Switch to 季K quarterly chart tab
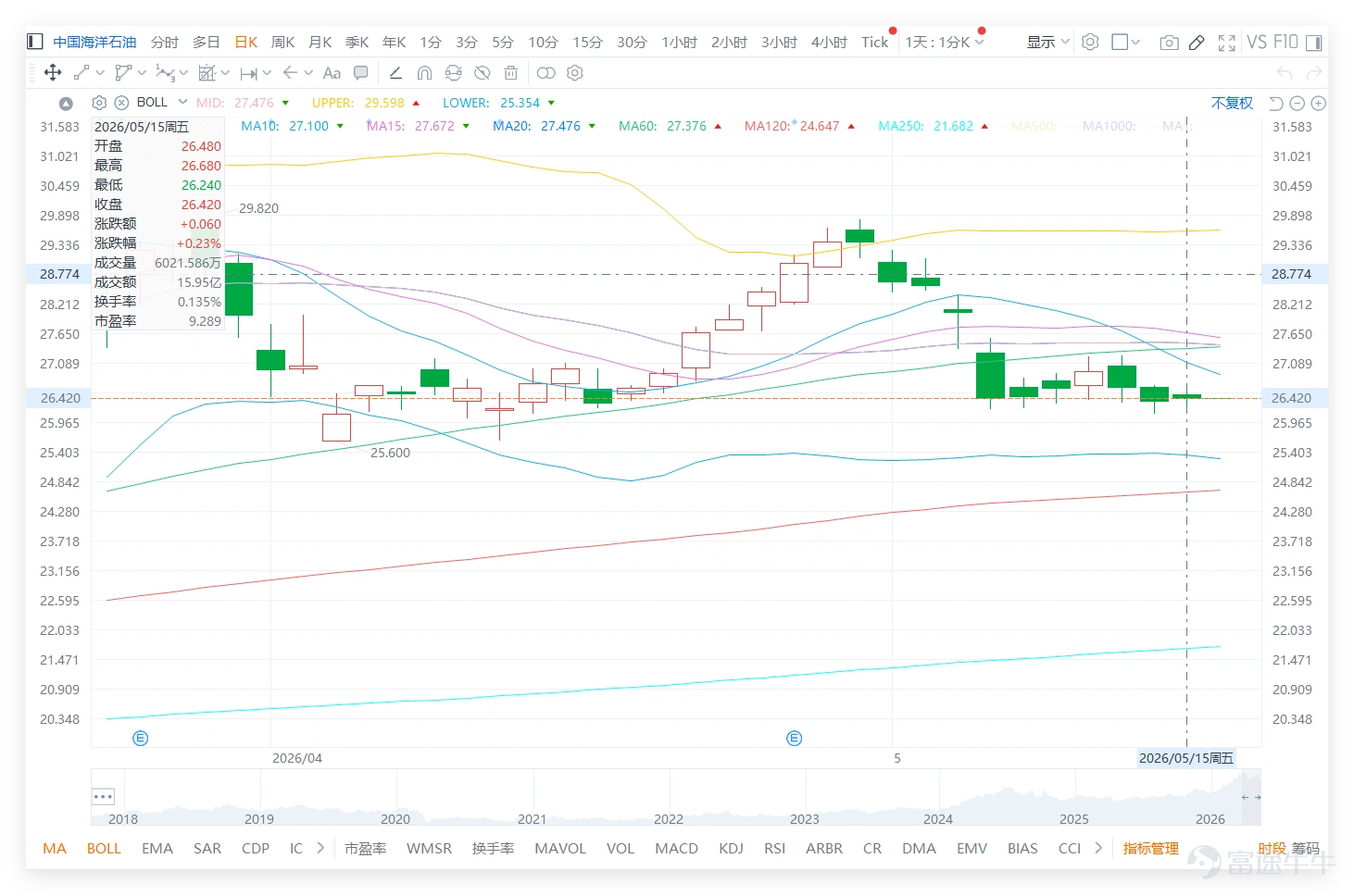This screenshot has width=1354, height=896. (x=357, y=42)
